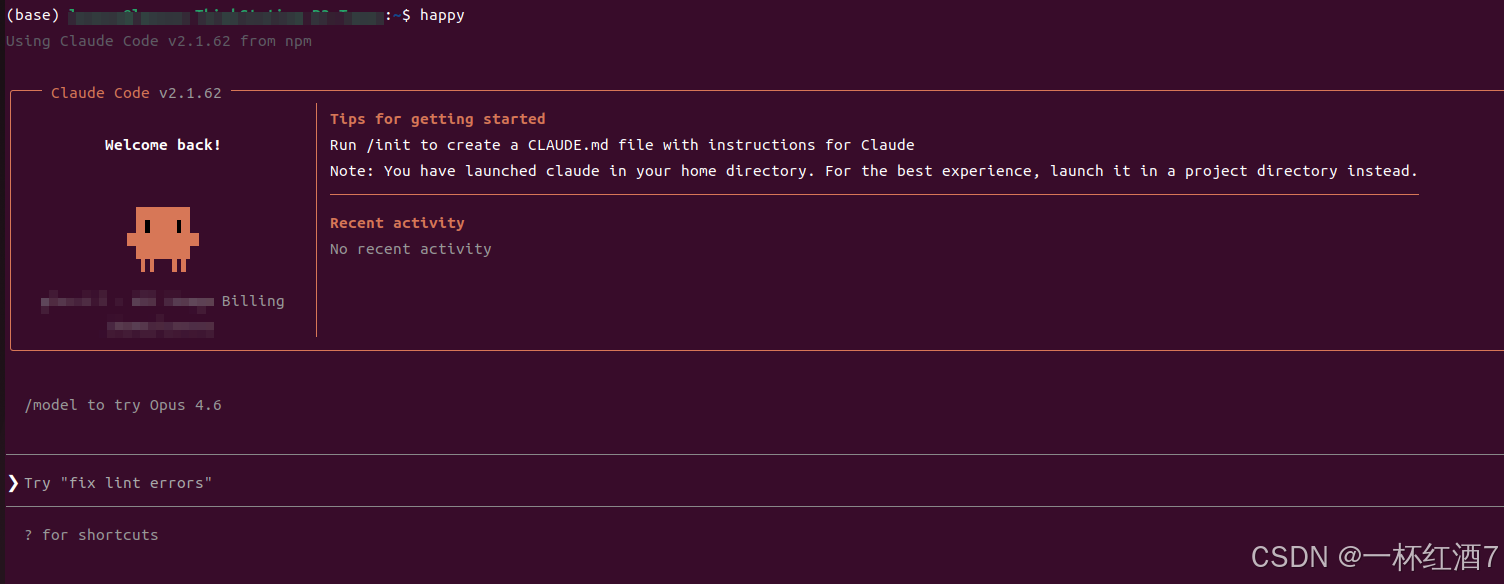The width and height of the screenshot is (1504, 584).
Task: Click the prompt chevron arrow icon
Action: pos(13,483)
